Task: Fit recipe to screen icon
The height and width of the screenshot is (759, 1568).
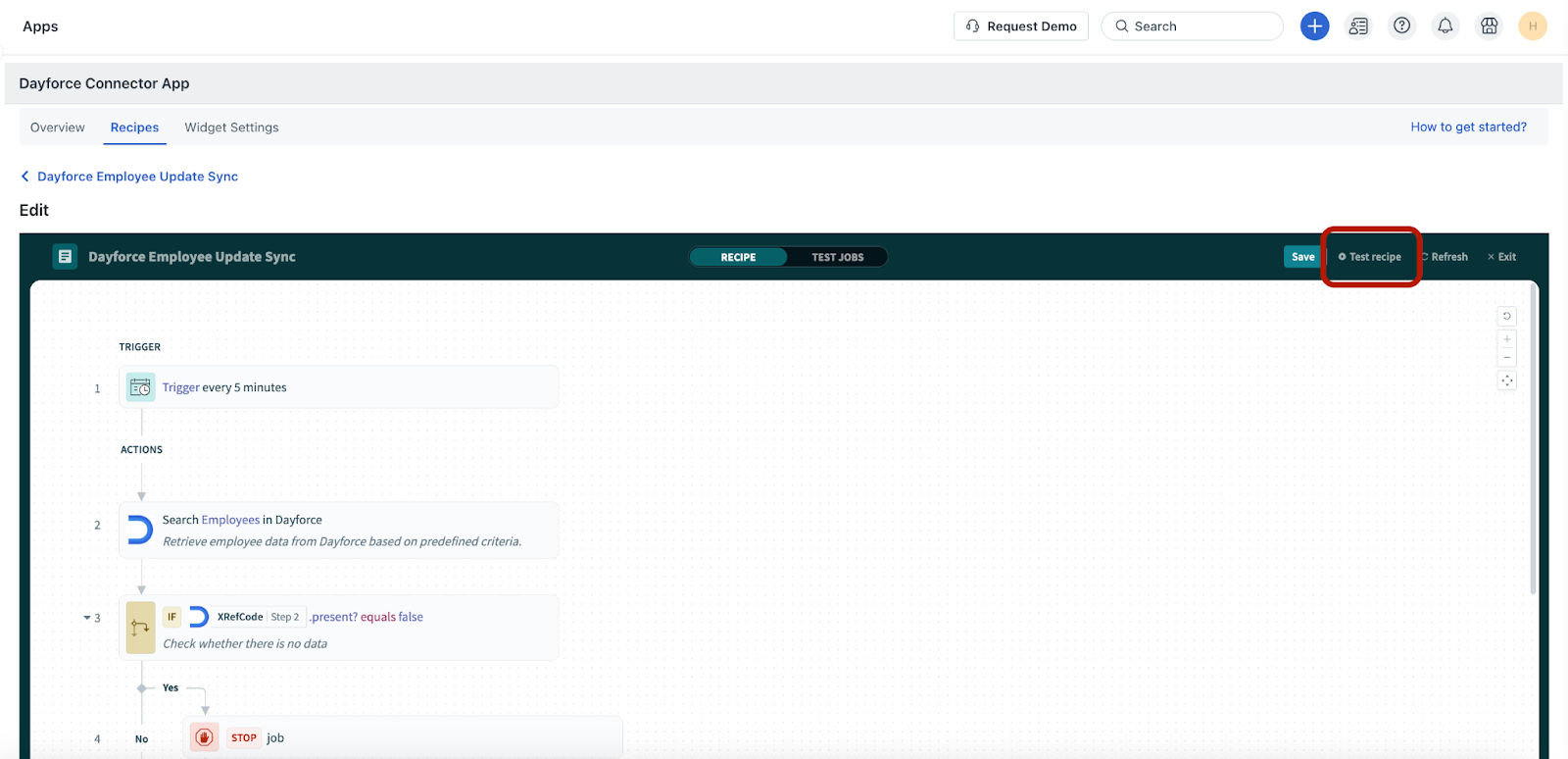Action: pyautogui.click(x=1507, y=380)
